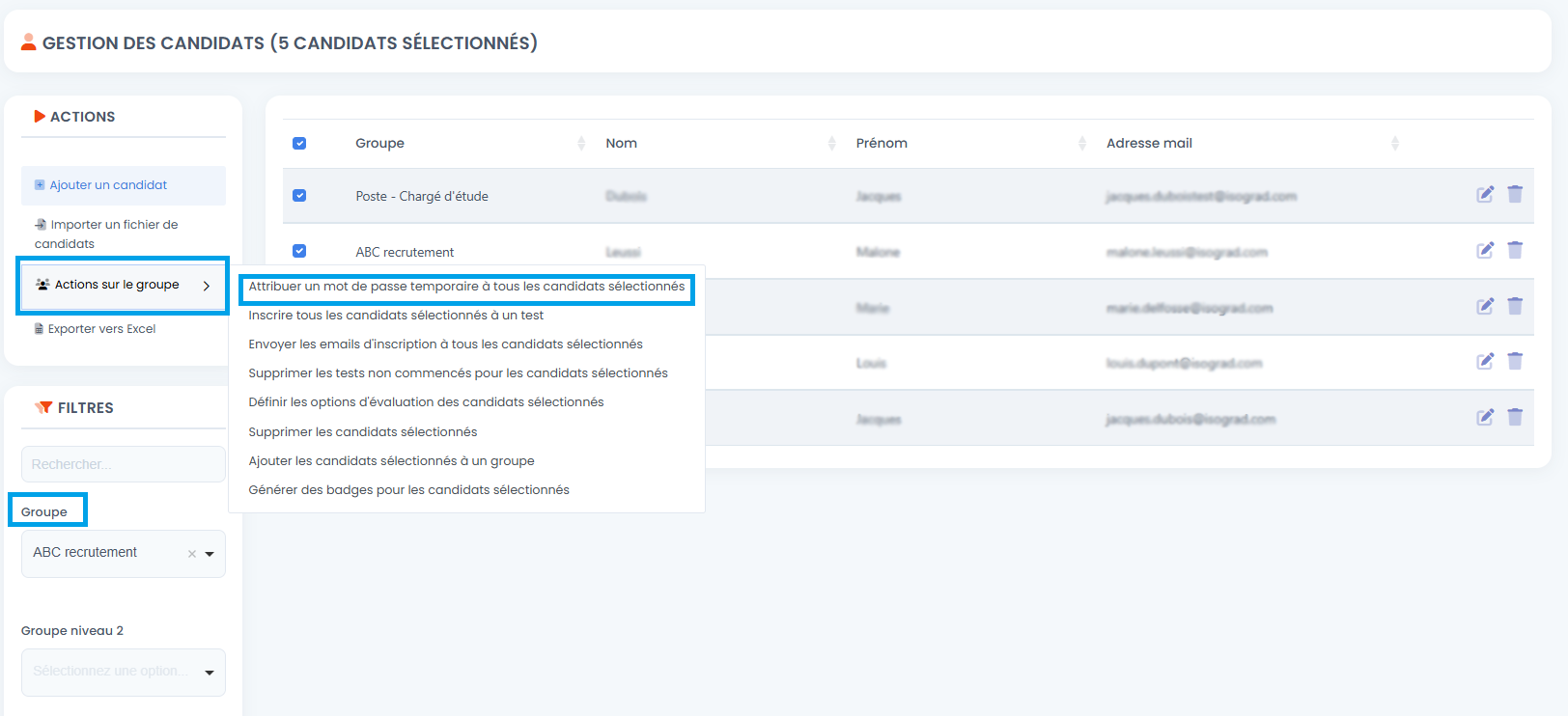Open the Groupe filter dropdown
The image size is (1568, 716).
pos(124,554)
